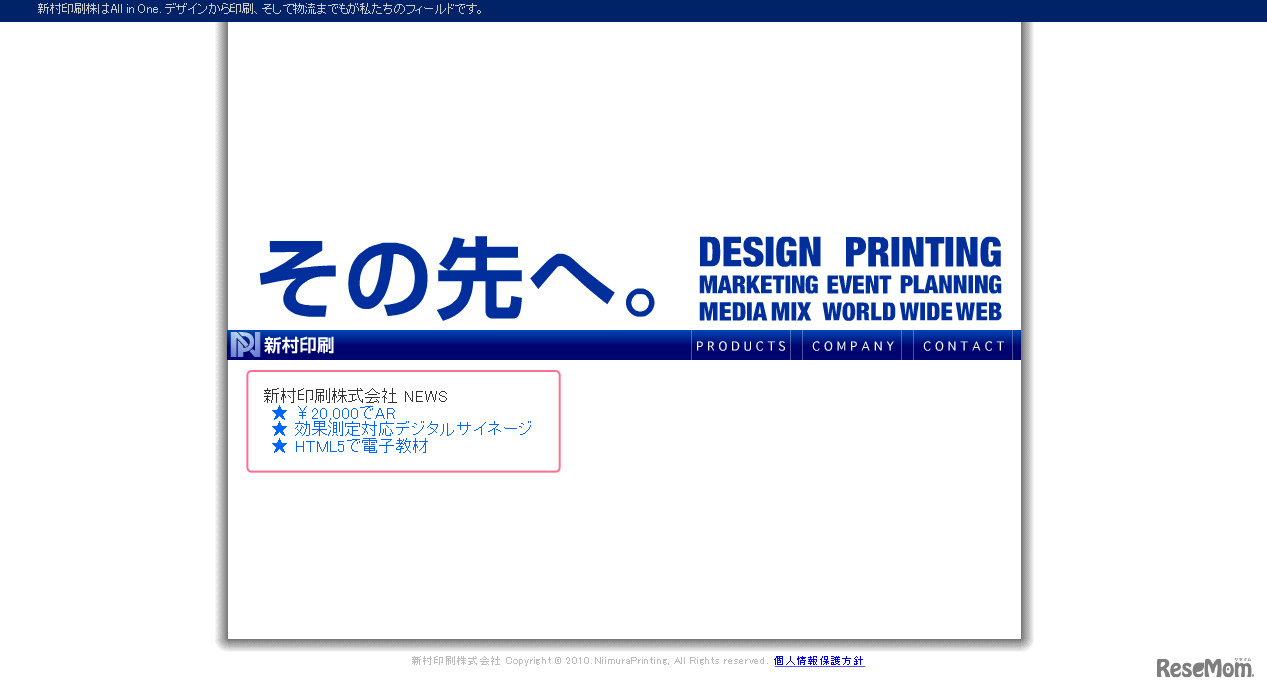Screen dimensions: 1267x691
Task: Click the 新村印刷株式会社 NEWS heading
Action: 355,396
